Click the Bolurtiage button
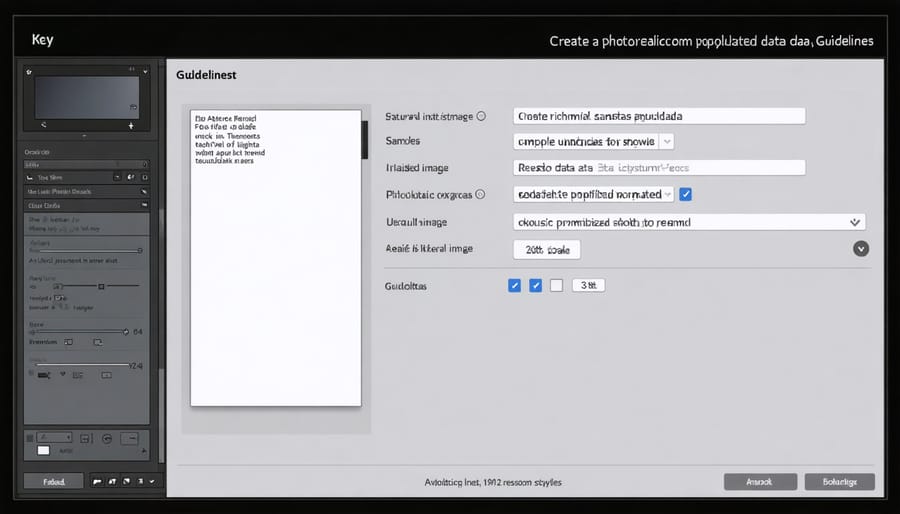 click(x=839, y=482)
